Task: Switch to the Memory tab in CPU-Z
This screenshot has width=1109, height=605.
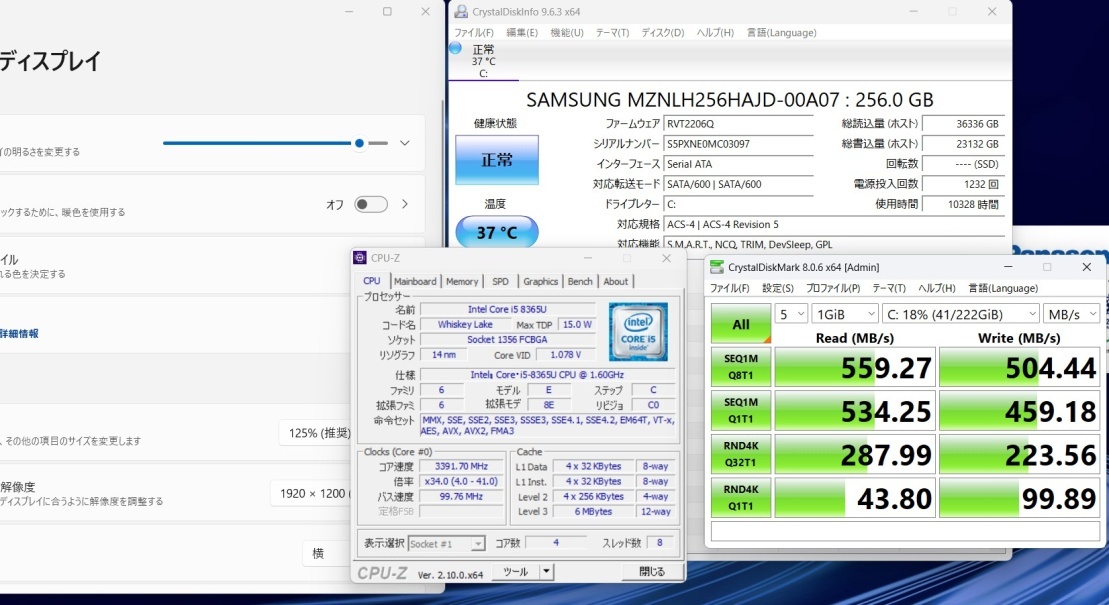Action: (462, 281)
